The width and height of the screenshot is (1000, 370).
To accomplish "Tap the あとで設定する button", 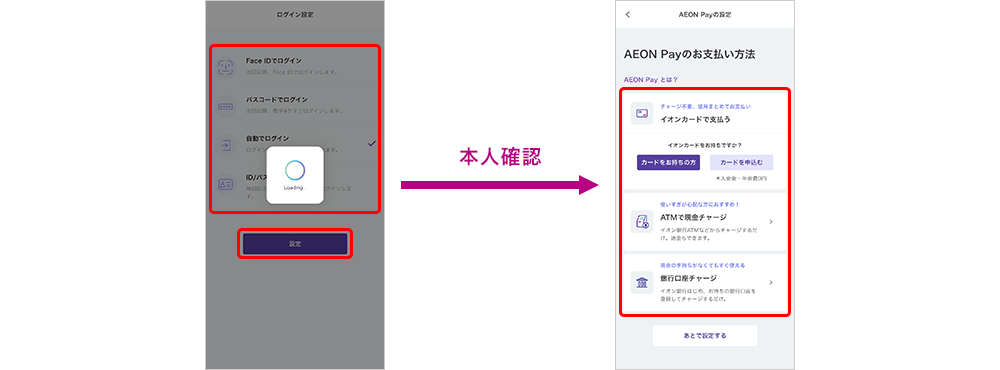I will [x=705, y=336].
